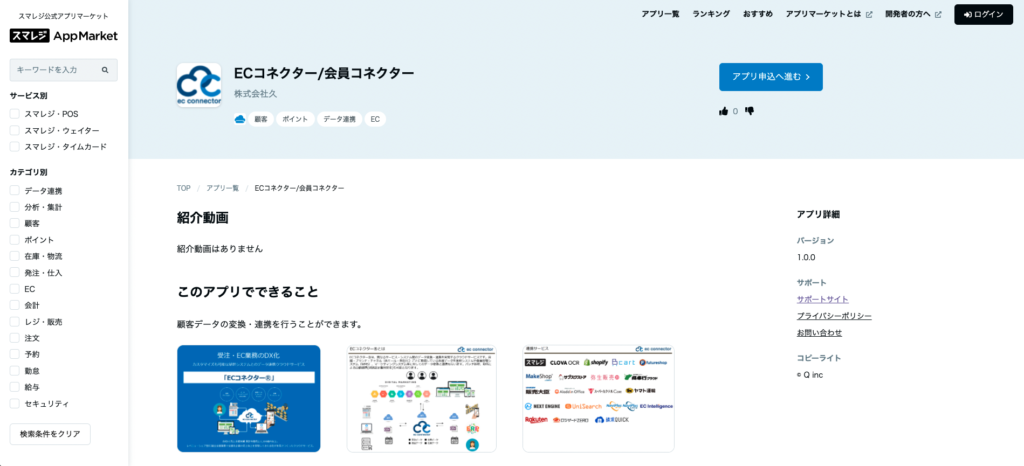
Task: Check the EC category checkbox
Action: click(x=14, y=288)
